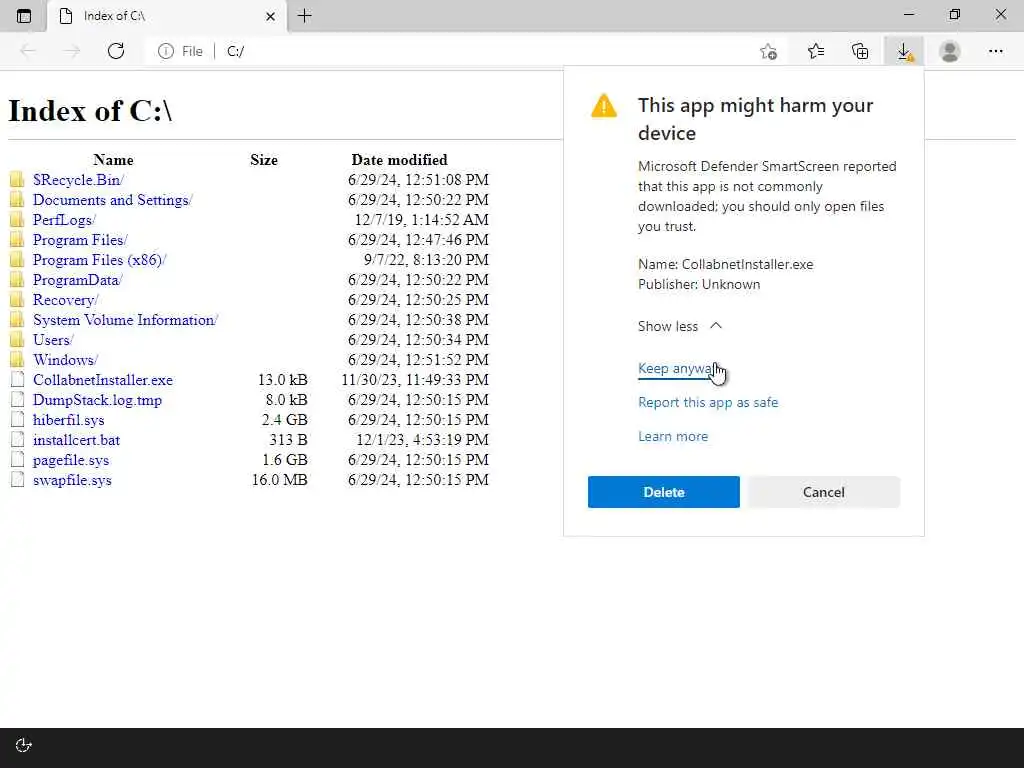The height and width of the screenshot is (768, 1024).
Task: Click the Date modified column header
Action: pos(399,160)
